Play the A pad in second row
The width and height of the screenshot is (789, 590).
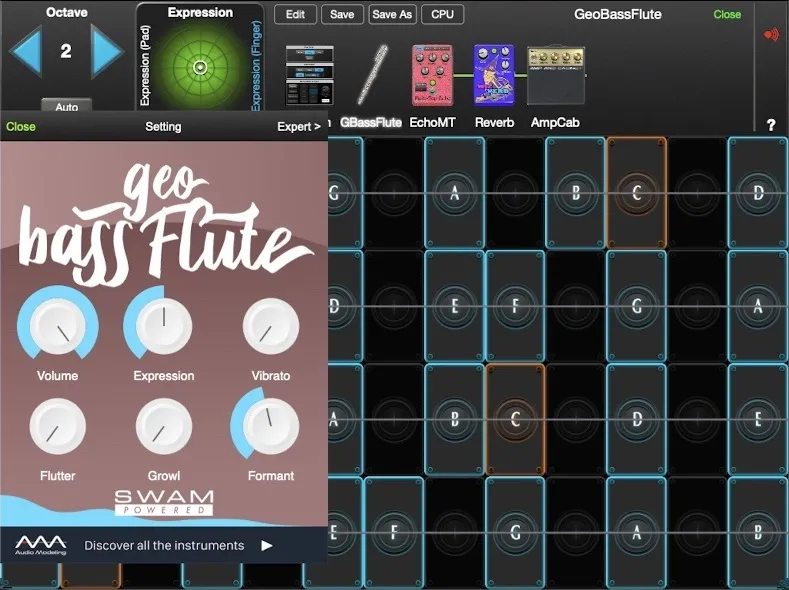pyautogui.click(x=758, y=306)
